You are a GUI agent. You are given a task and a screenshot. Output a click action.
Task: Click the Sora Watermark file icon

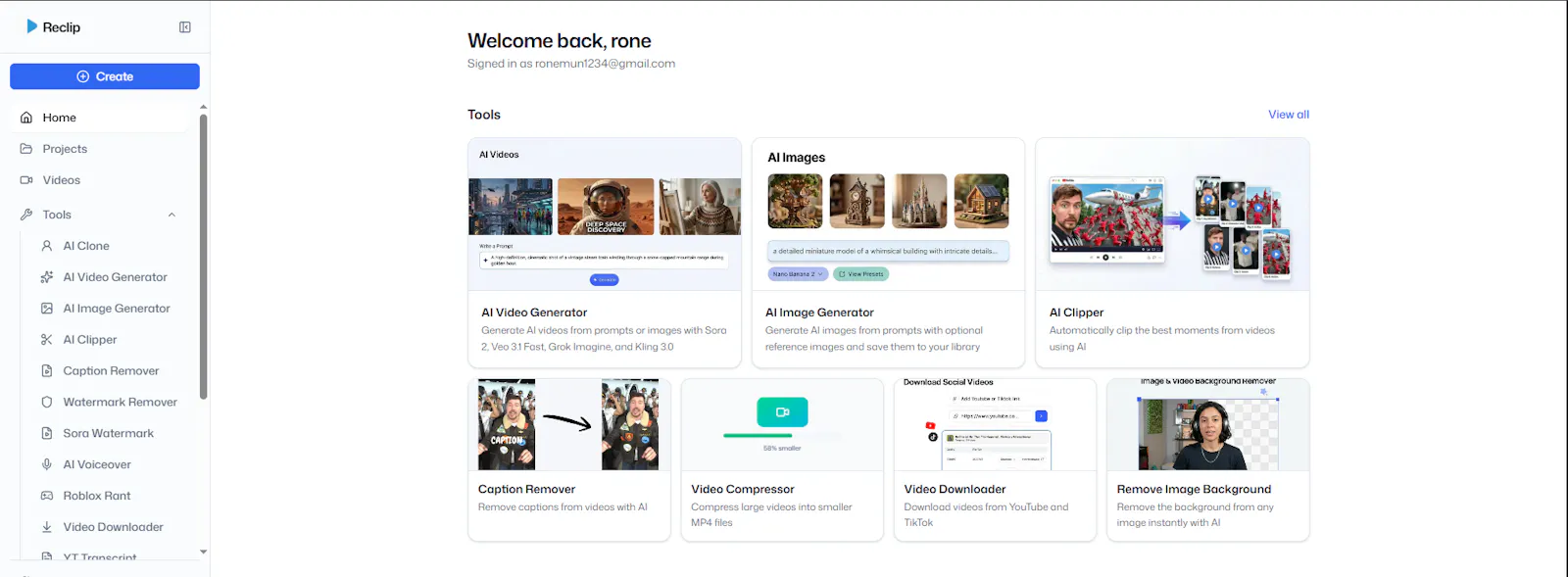(47, 433)
